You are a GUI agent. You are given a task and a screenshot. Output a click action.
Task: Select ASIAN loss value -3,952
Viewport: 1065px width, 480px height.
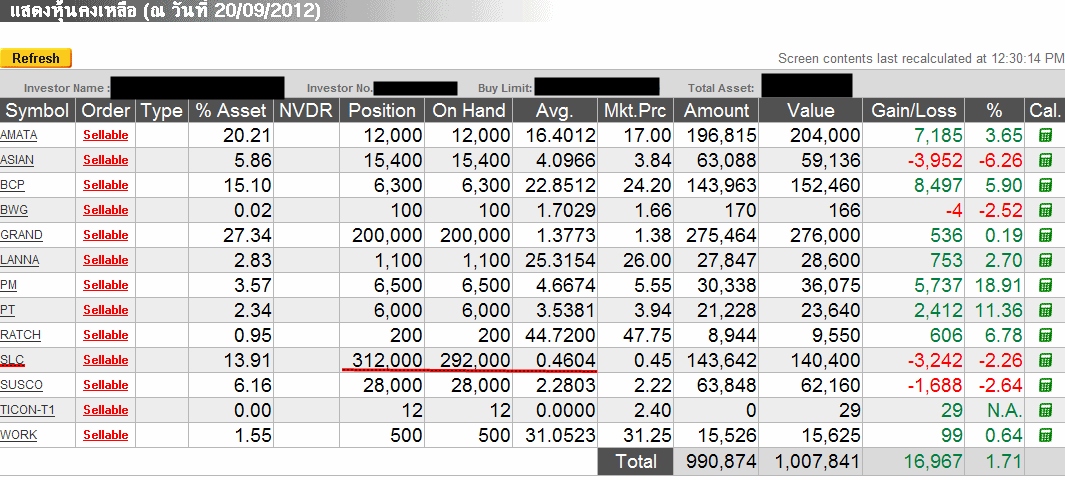(934, 160)
